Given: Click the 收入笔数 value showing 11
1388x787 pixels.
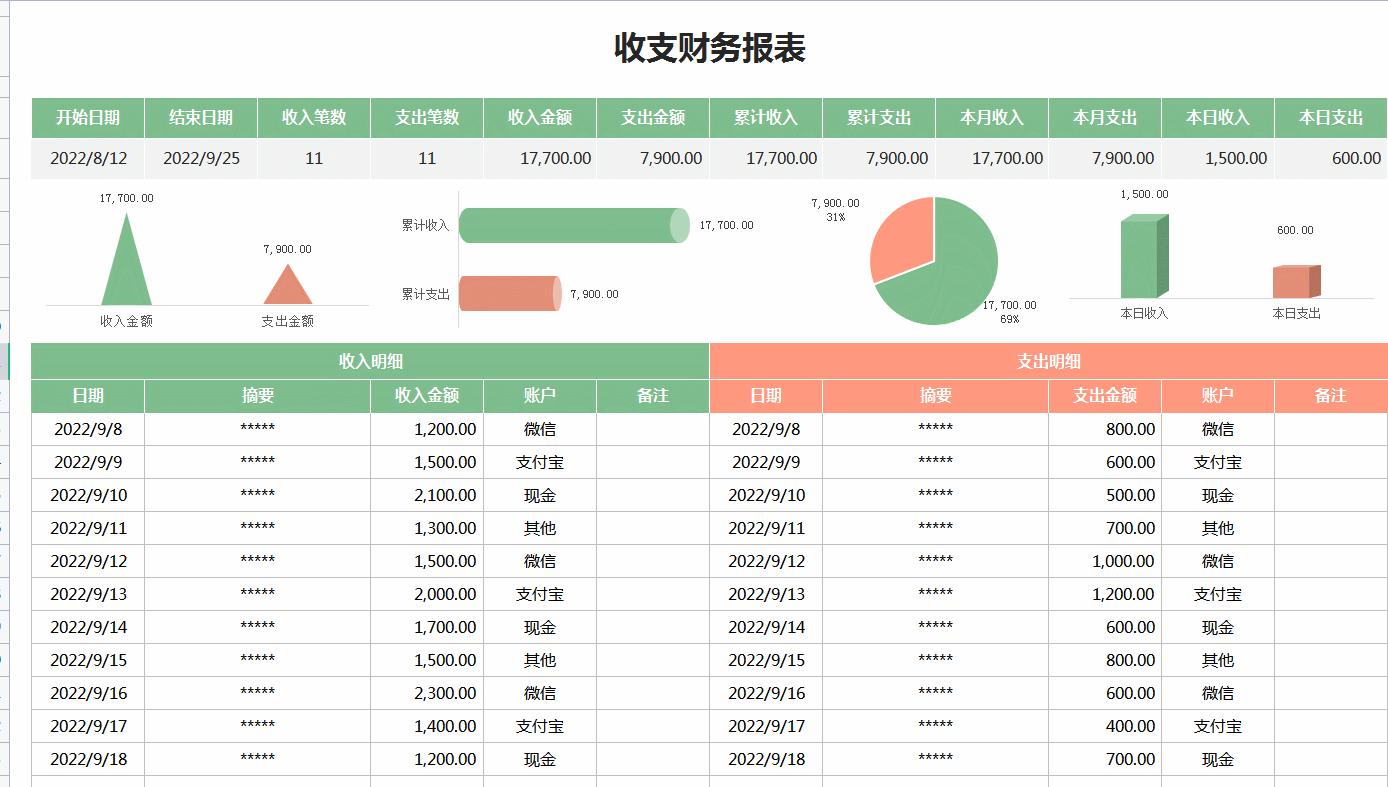Looking at the screenshot, I should [313, 158].
